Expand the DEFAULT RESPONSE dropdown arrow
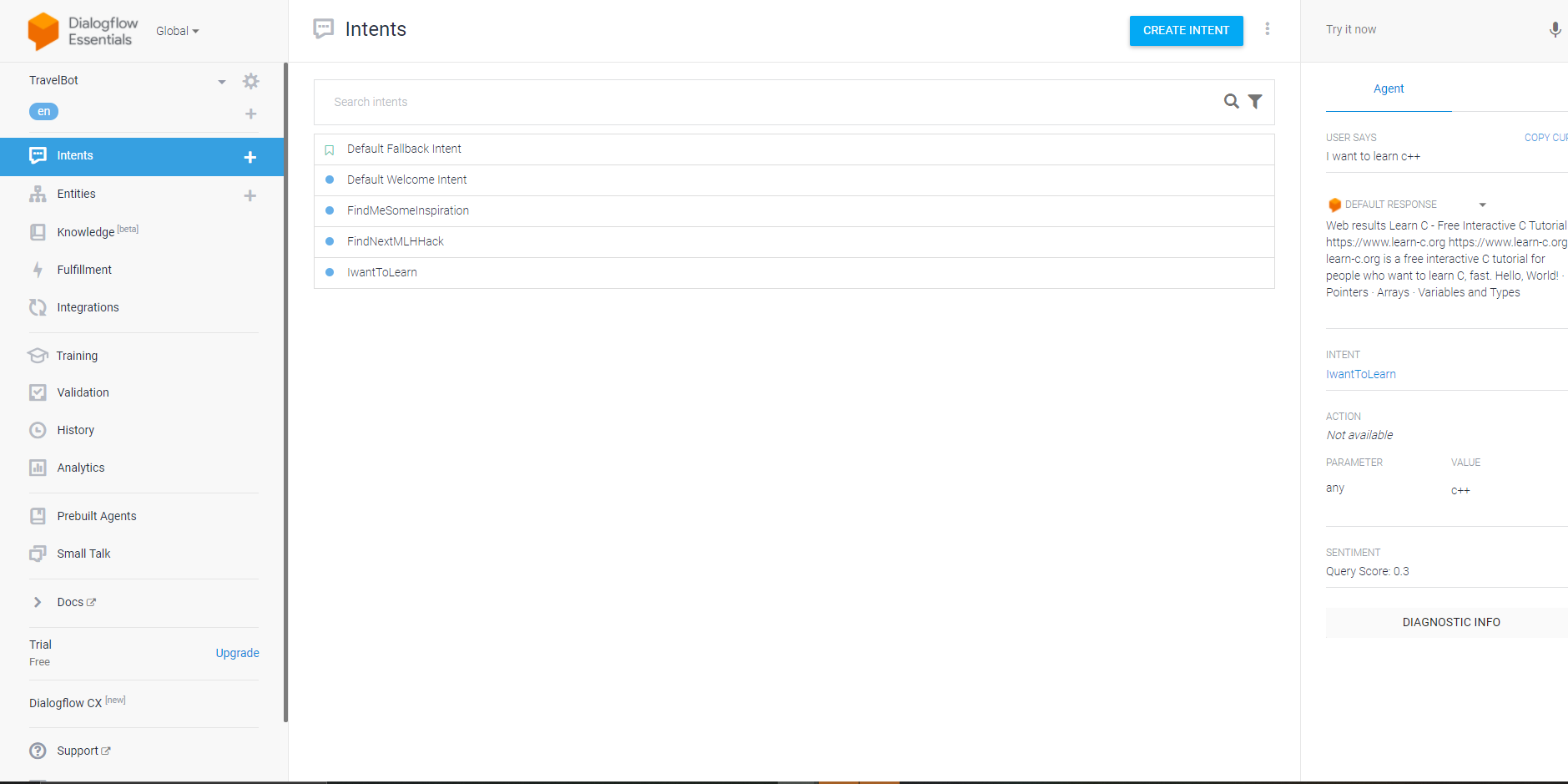 tap(1483, 205)
